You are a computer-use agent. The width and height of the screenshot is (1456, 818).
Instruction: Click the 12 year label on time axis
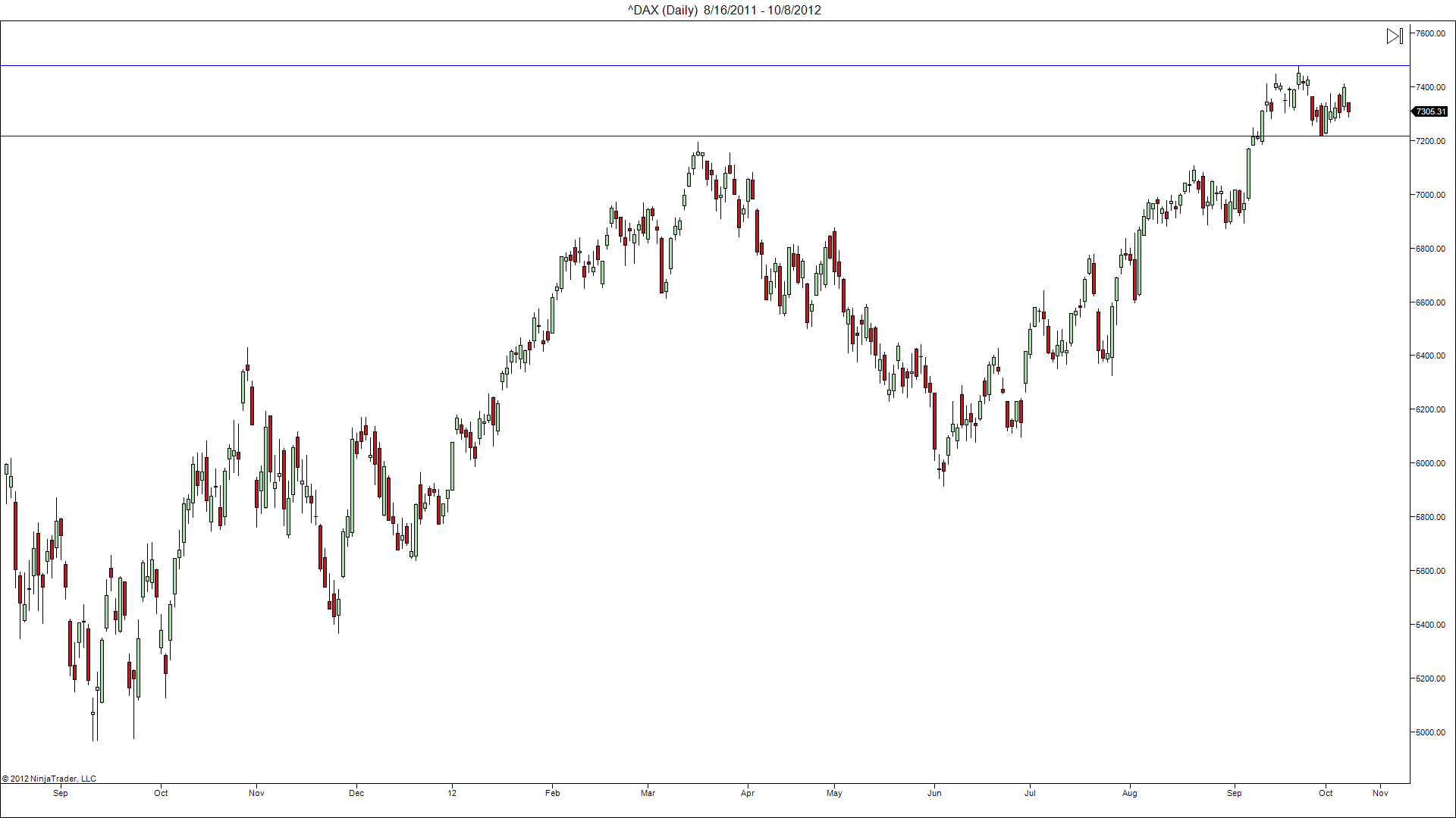point(452,793)
